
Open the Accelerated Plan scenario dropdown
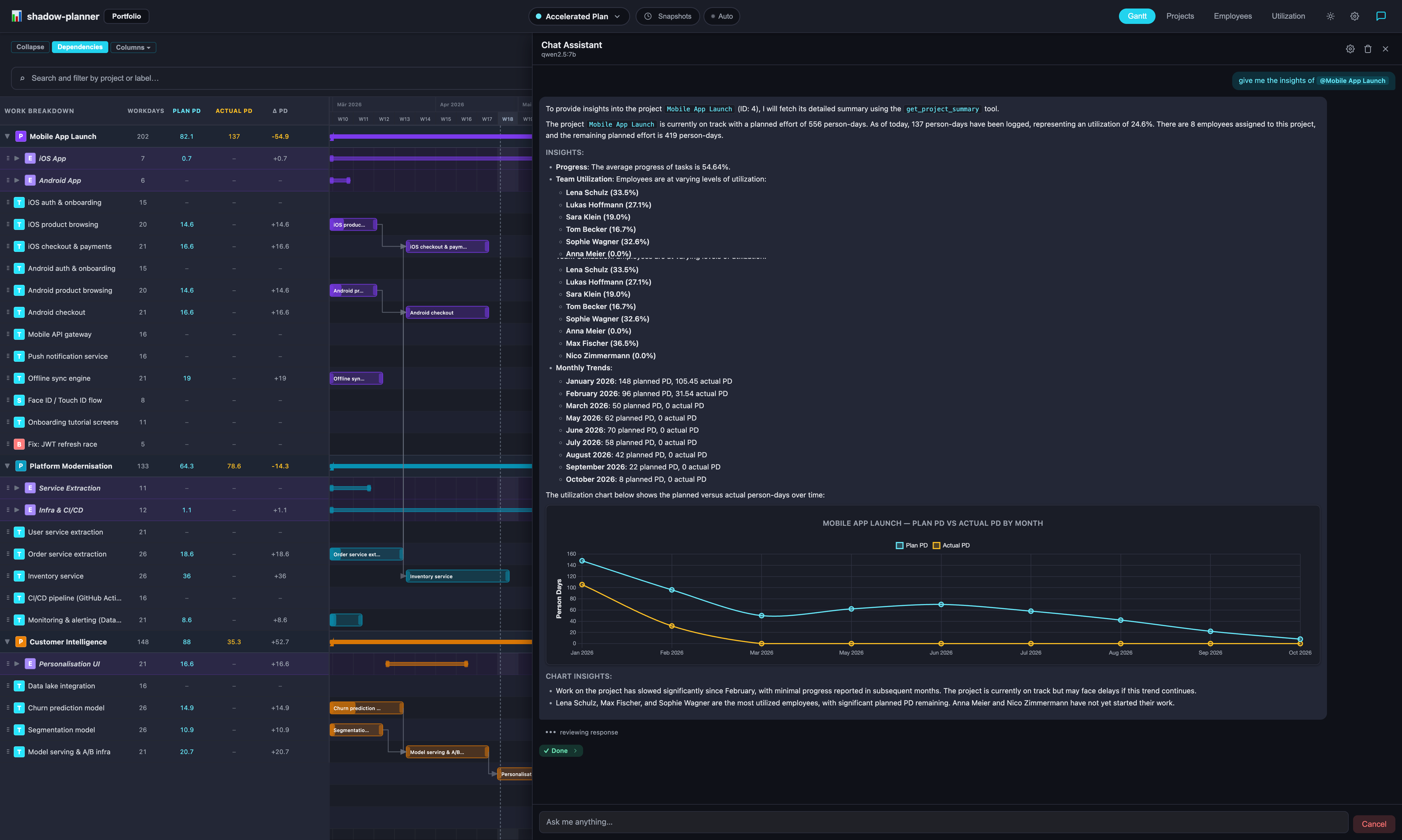coord(579,16)
